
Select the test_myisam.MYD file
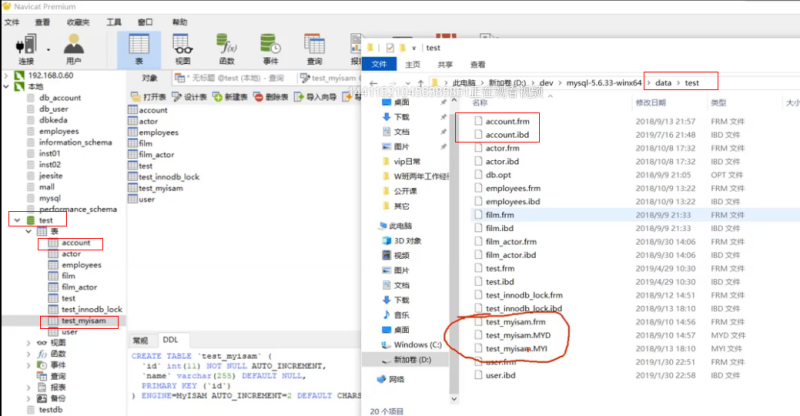pos(518,335)
